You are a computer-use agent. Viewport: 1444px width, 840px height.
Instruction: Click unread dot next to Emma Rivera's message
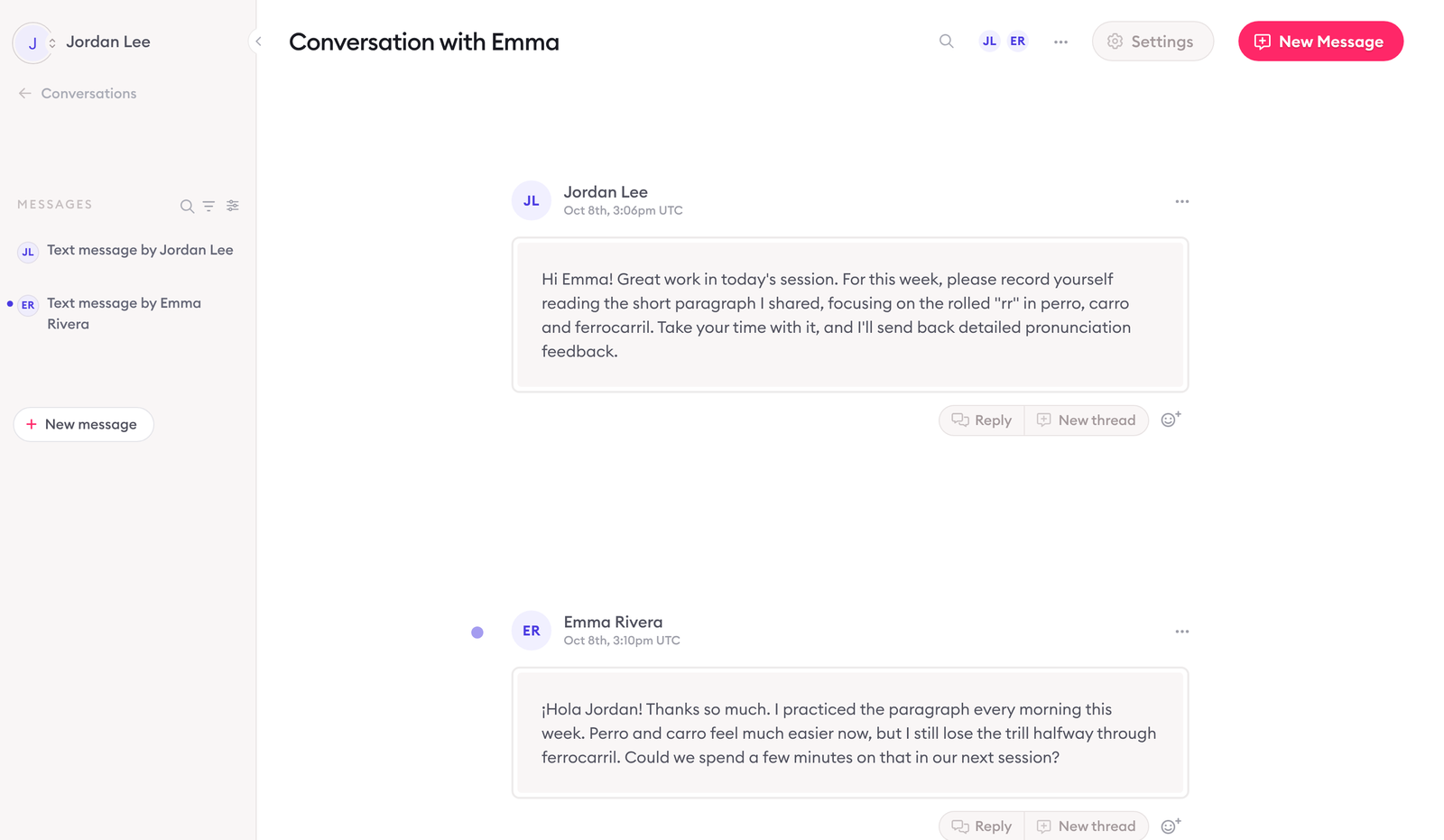coord(477,632)
